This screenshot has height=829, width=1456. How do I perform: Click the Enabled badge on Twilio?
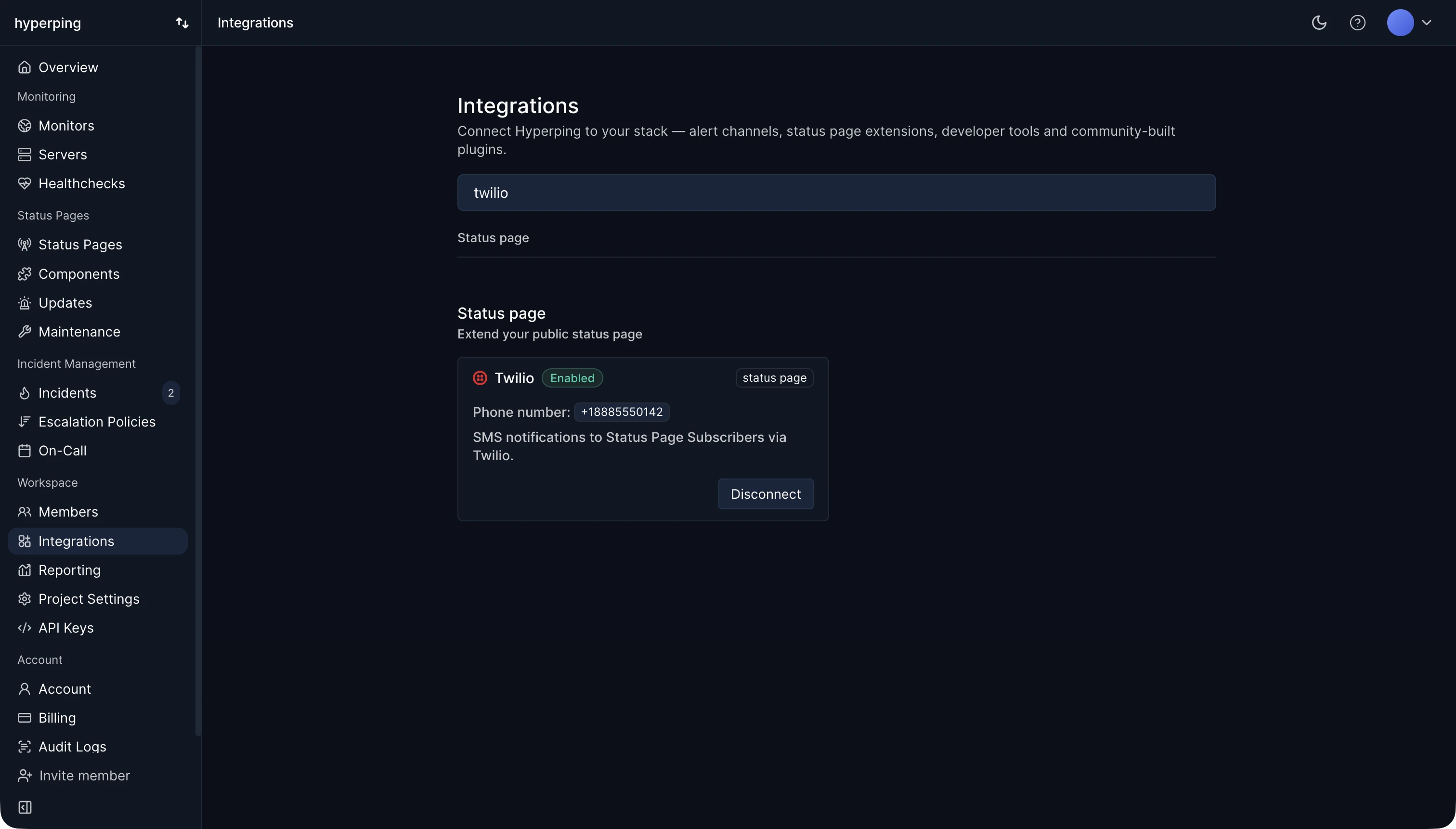(x=572, y=378)
